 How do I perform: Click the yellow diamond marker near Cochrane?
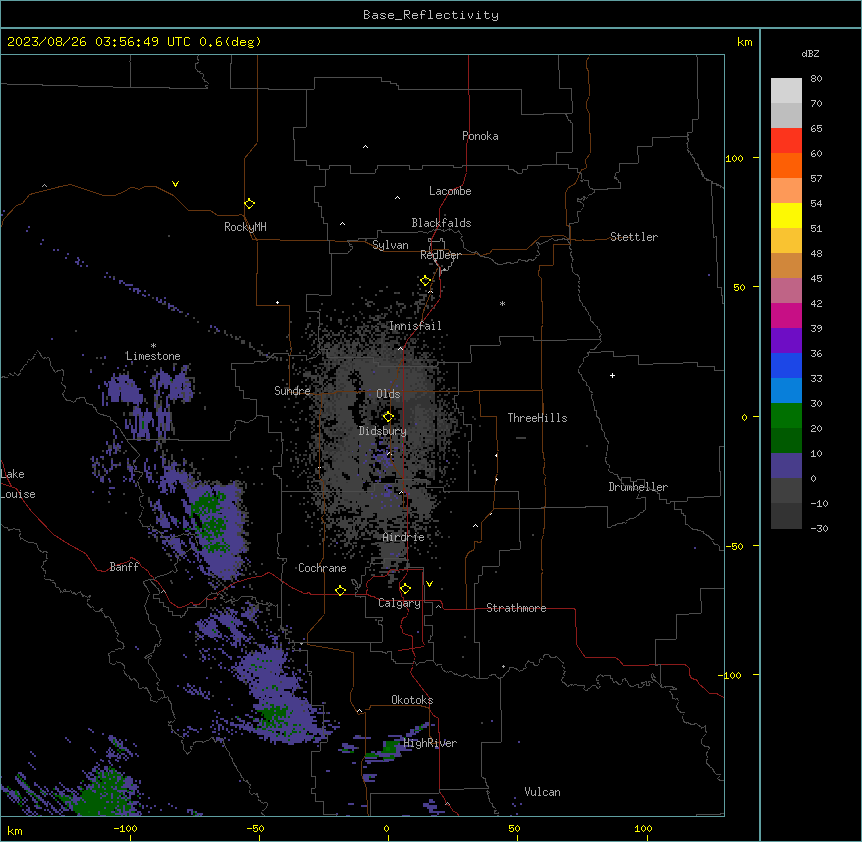click(x=340, y=590)
